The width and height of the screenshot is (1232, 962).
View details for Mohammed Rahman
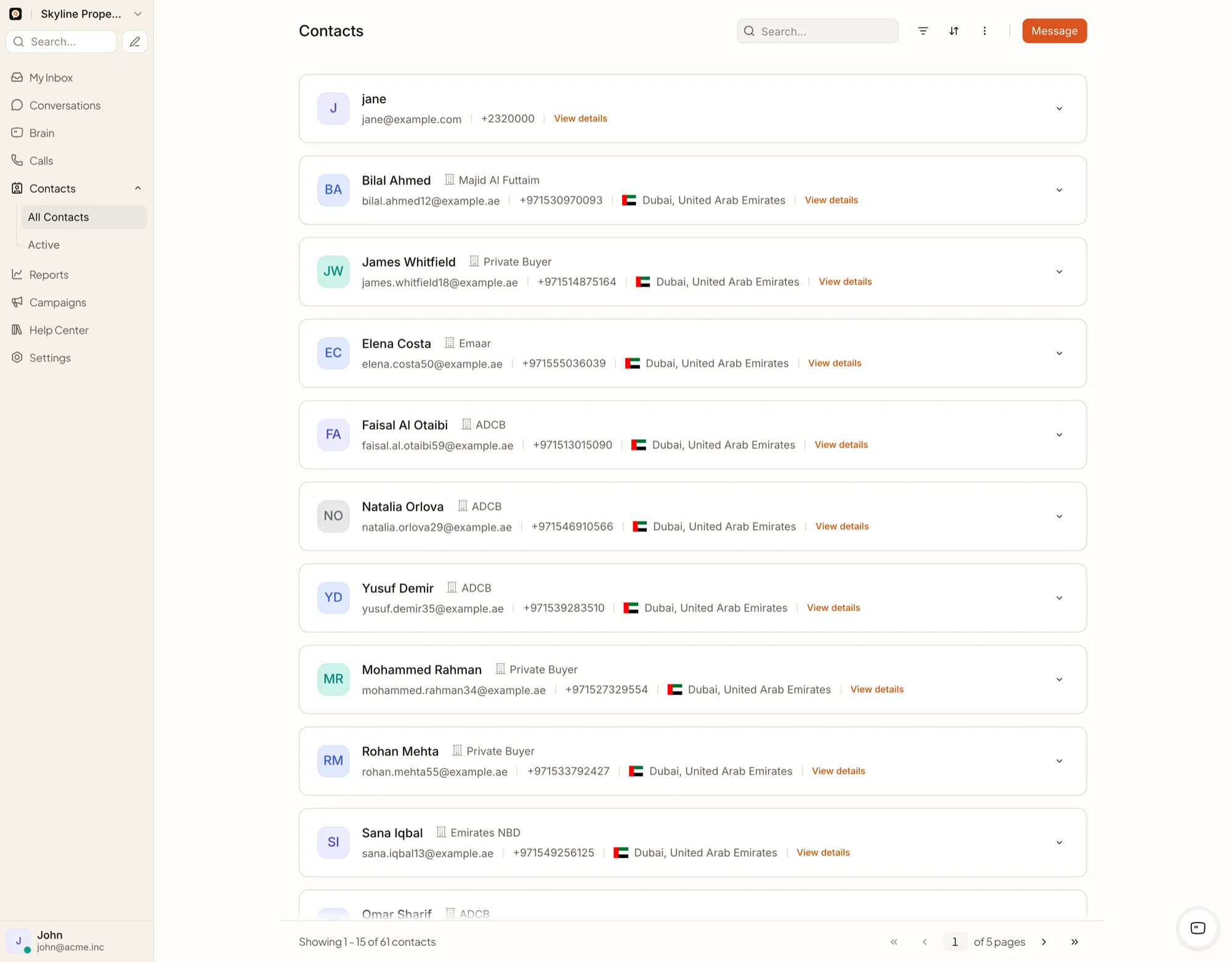[x=877, y=689]
